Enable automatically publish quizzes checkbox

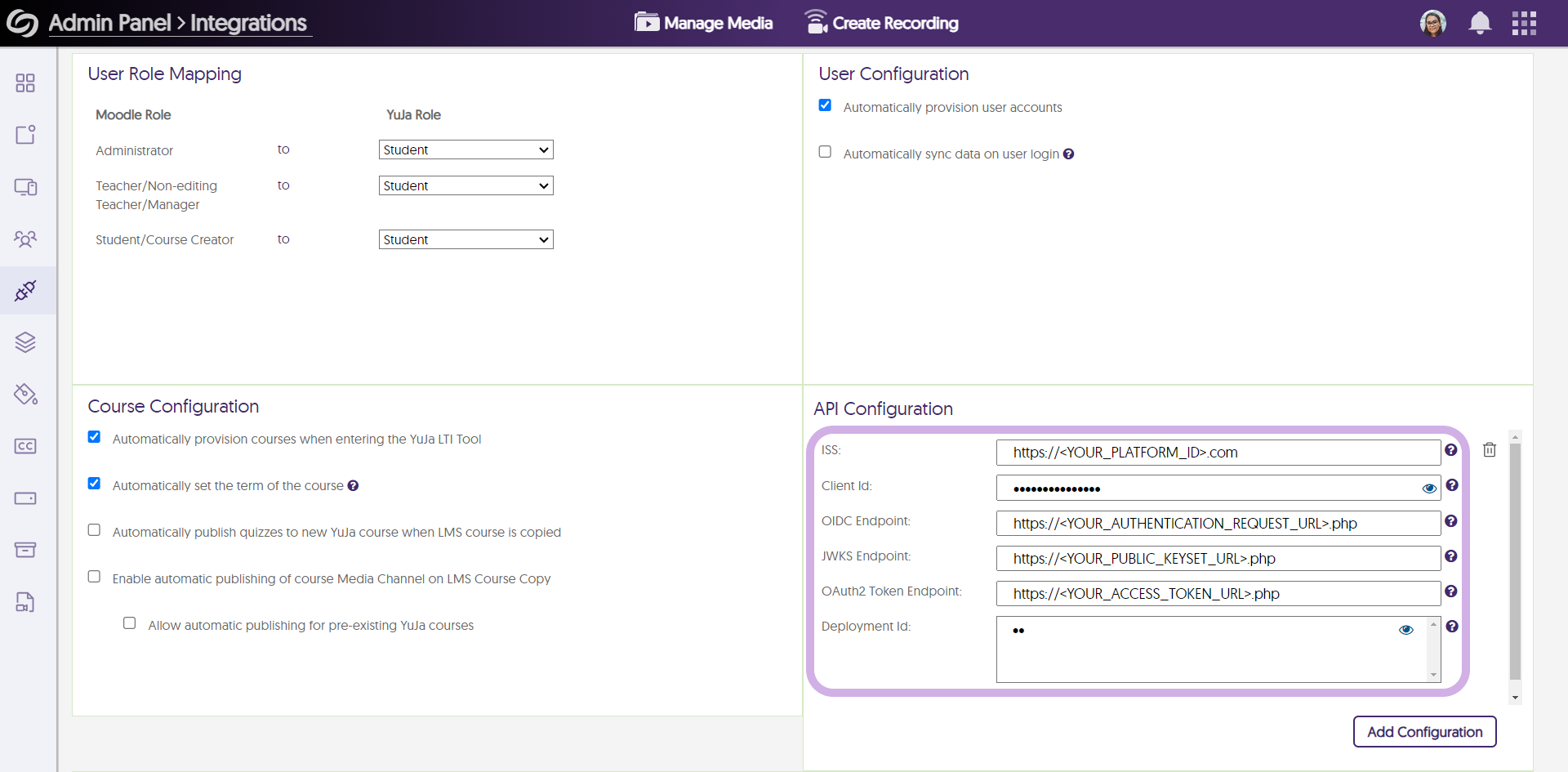(x=94, y=530)
